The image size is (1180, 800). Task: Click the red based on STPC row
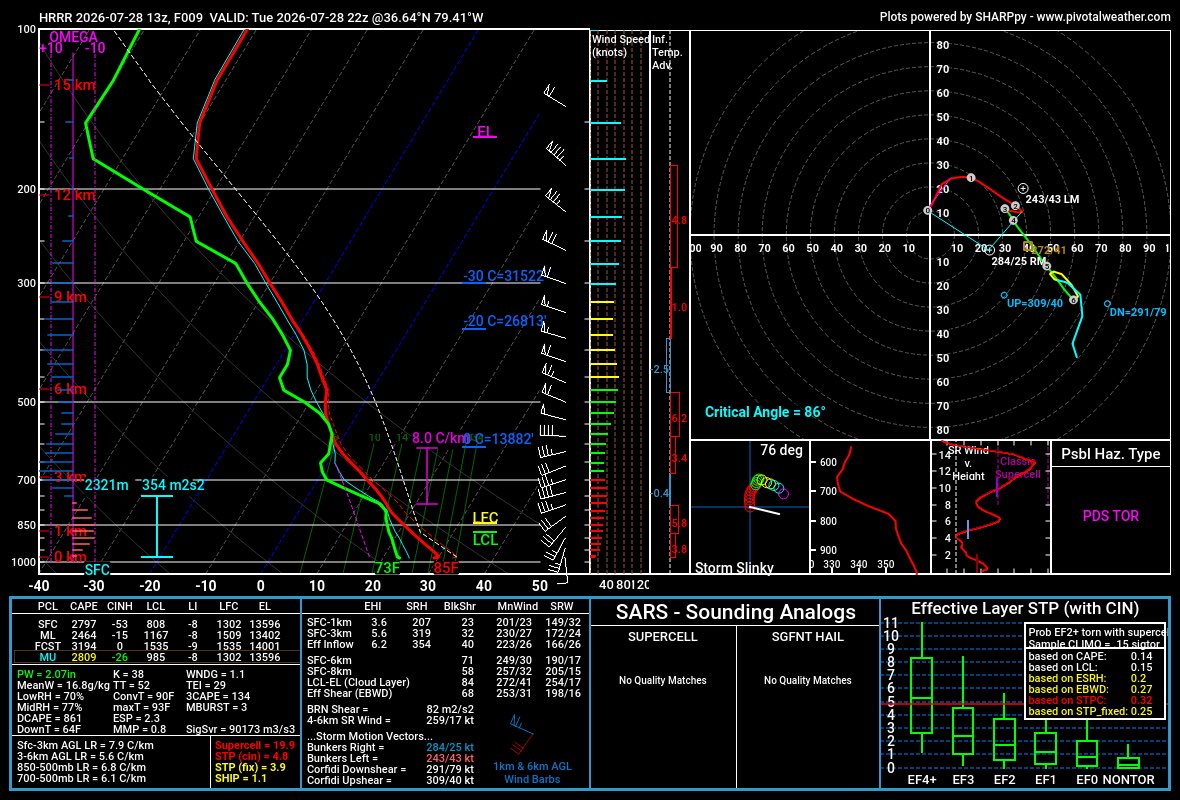1090,700
